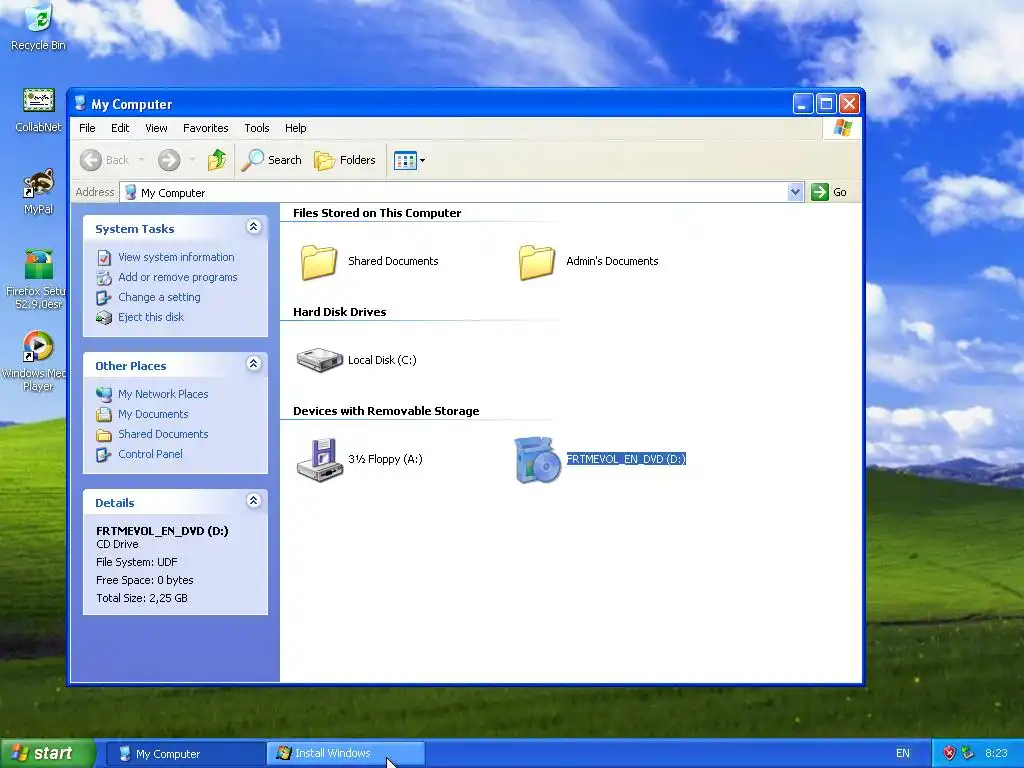The height and width of the screenshot is (768, 1024).
Task: Collapse the Details panel
Action: (253, 501)
